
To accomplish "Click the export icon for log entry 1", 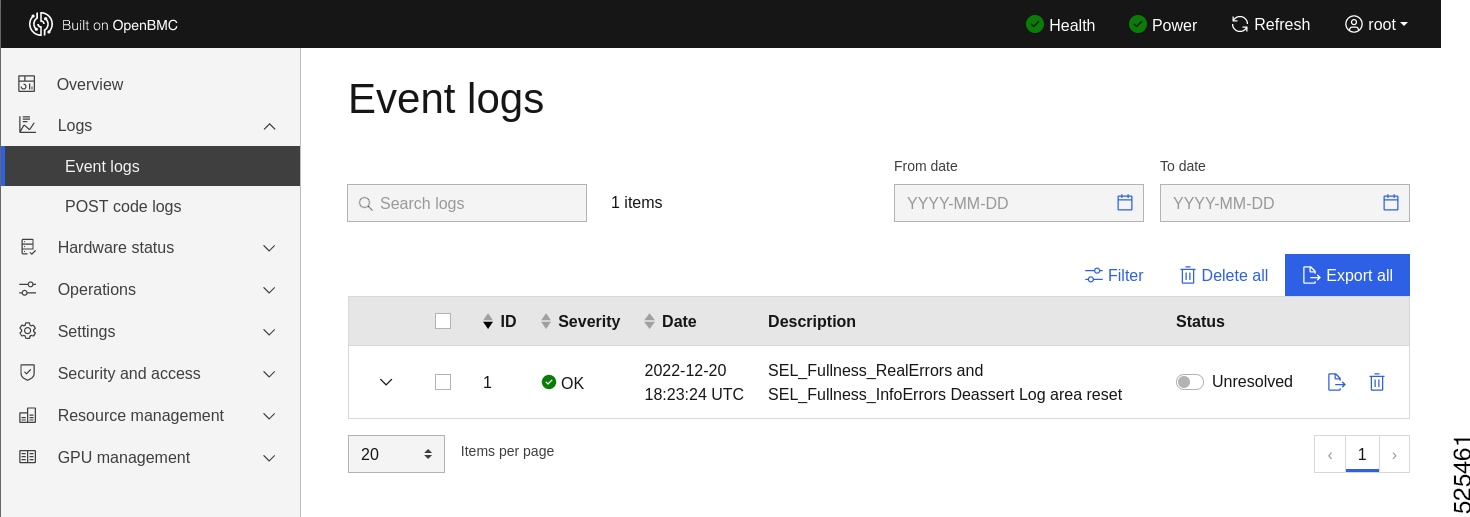I will point(1336,382).
